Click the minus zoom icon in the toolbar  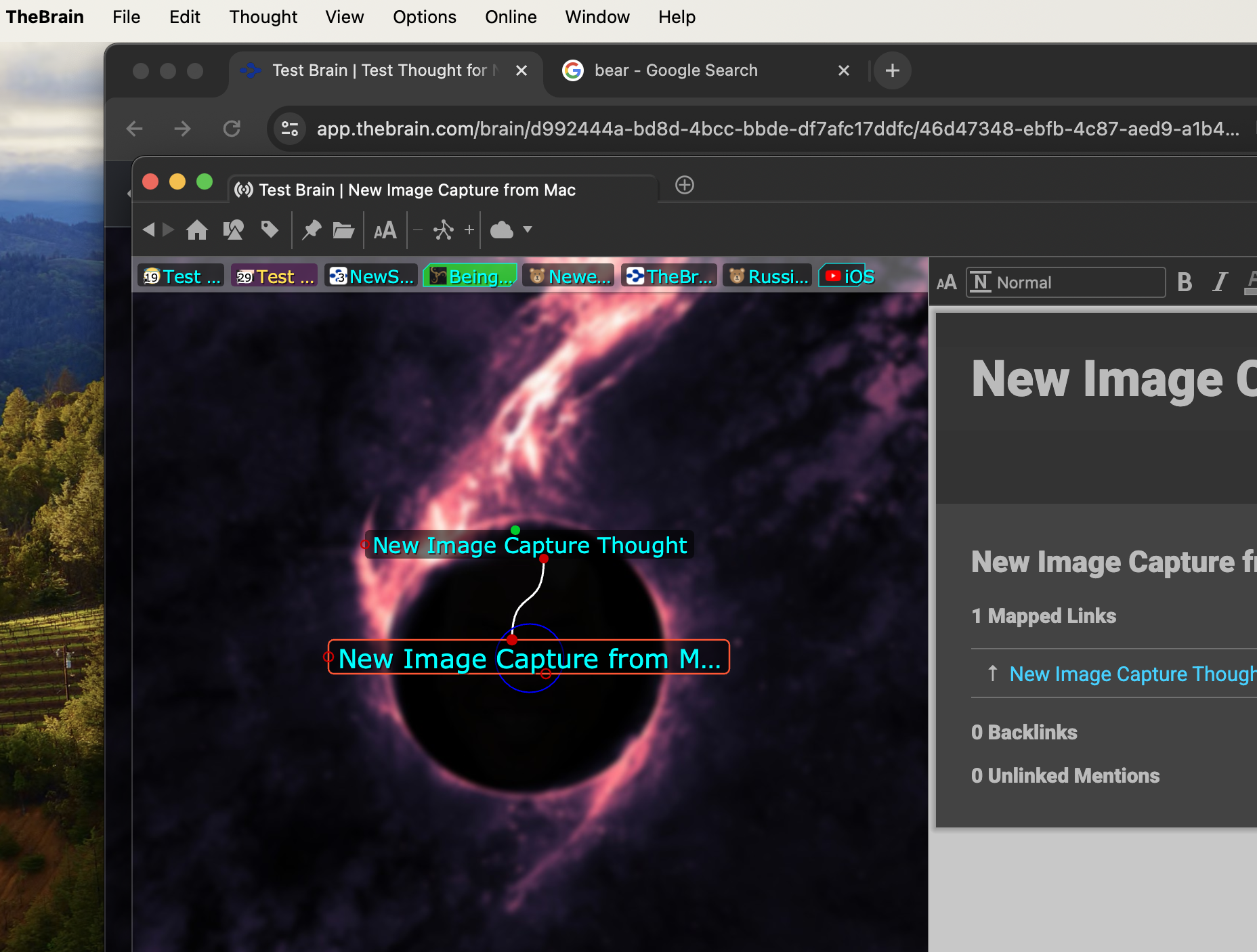coord(418,230)
